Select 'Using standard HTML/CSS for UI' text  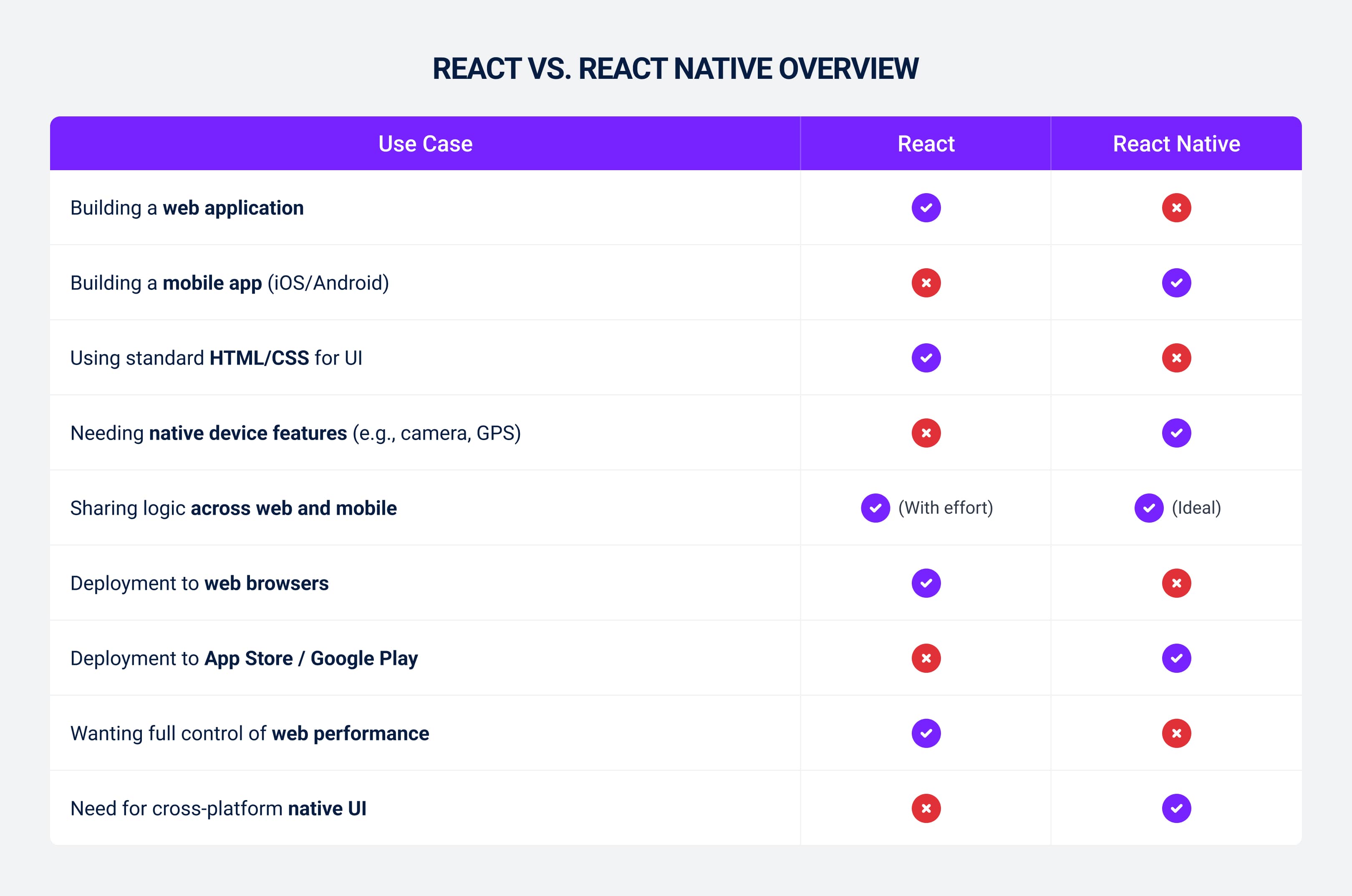click(x=217, y=358)
